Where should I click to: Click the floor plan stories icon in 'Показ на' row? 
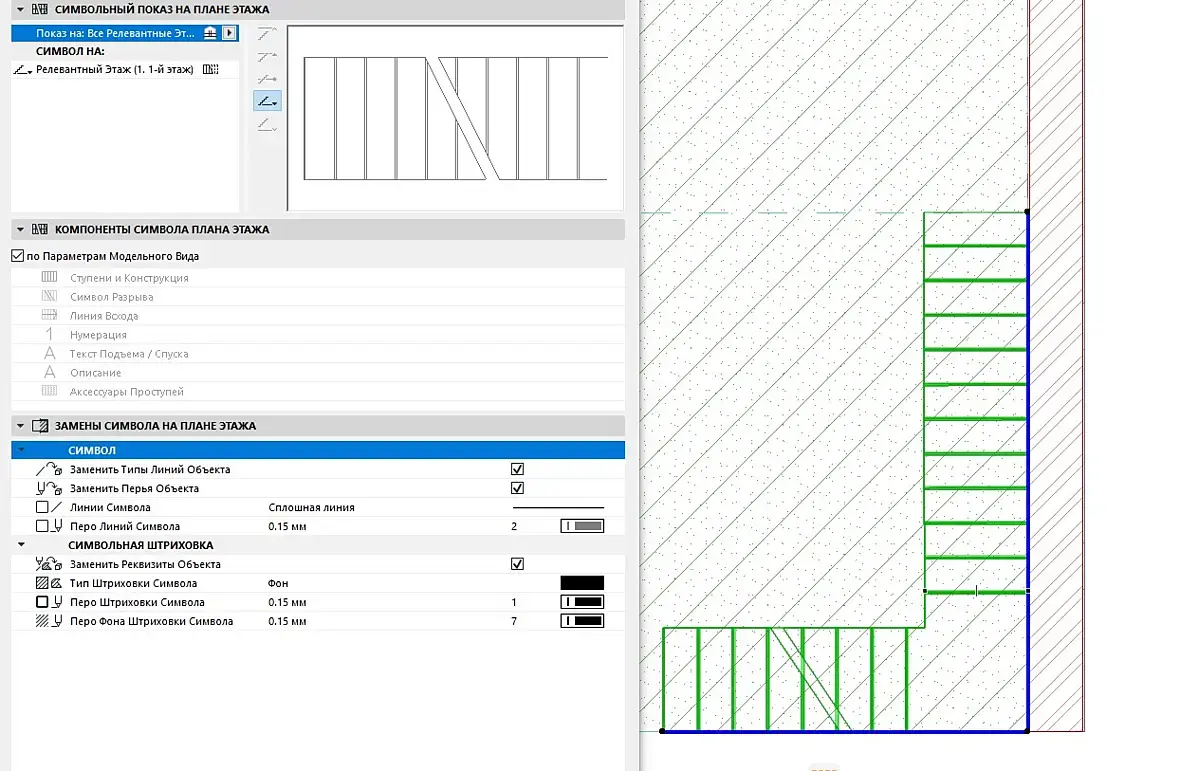(210, 33)
